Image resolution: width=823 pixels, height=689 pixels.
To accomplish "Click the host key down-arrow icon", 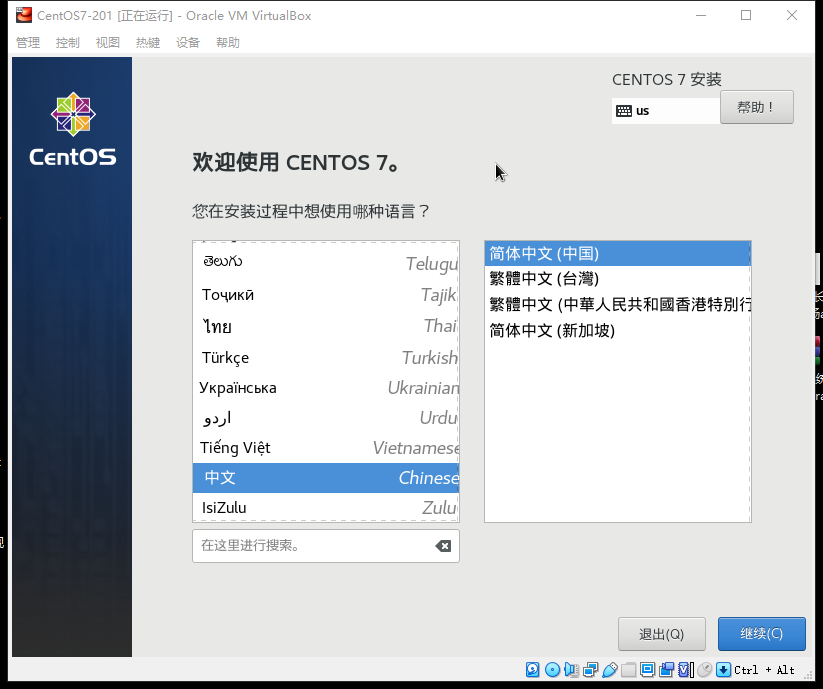I will (723, 670).
